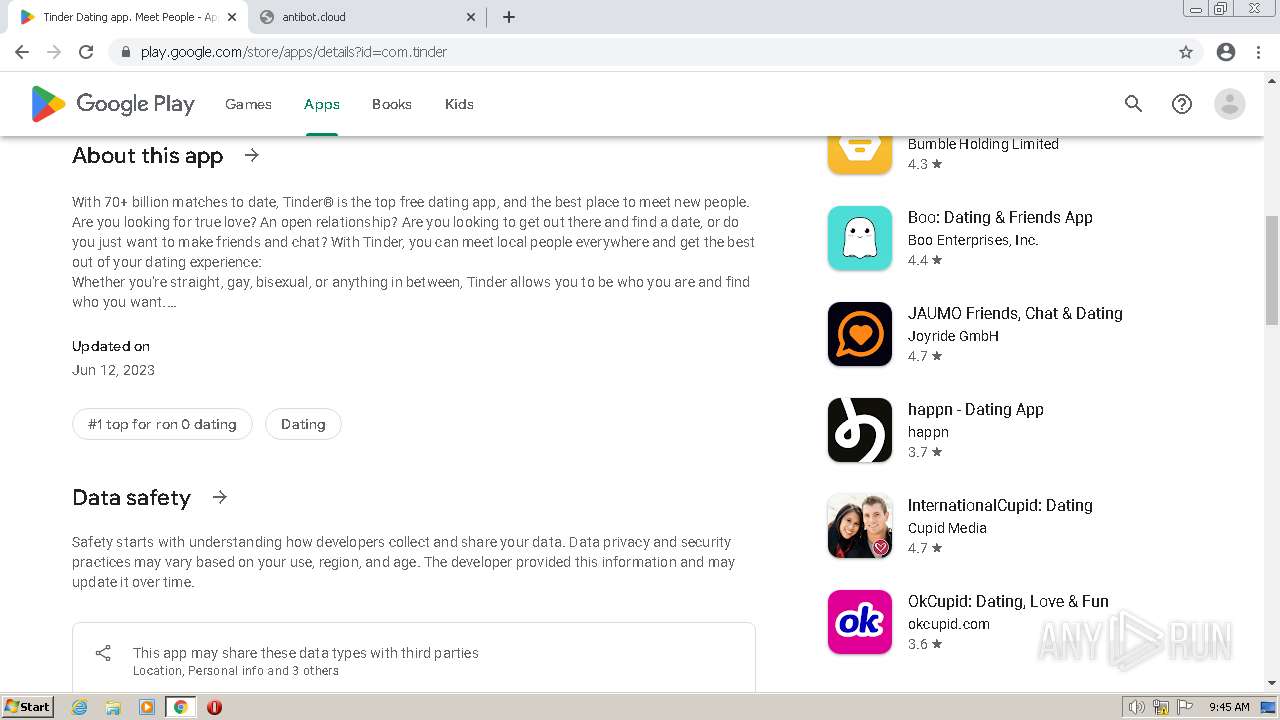The image size is (1280, 720).
Task: Expand About this app arrow
Action: tap(252, 155)
